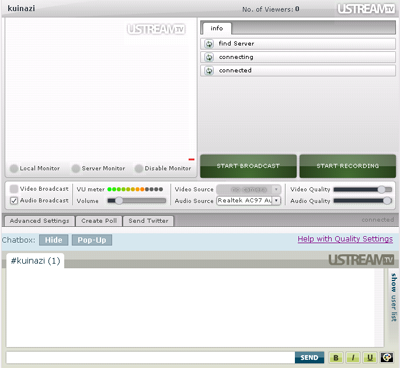The width and height of the screenshot is (400, 368).
Task: Open the chat text color picker
Action: click(x=387, y=358)
